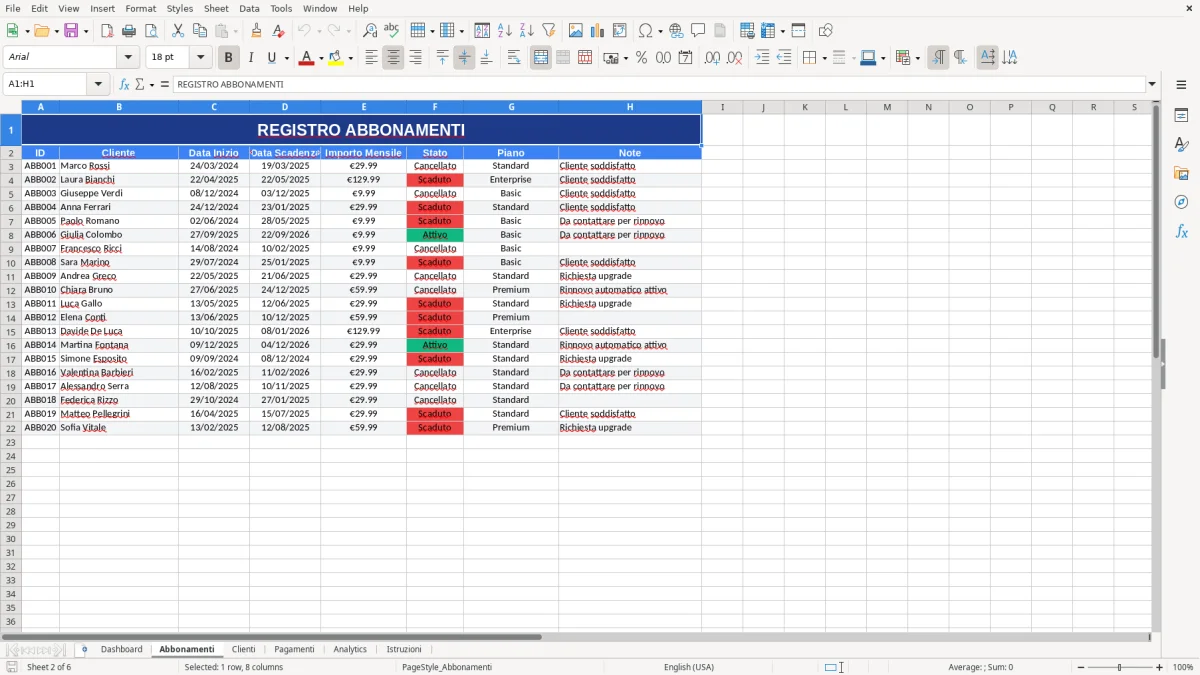Open the font size dropdown
Viewport: 1200px width, 675px height.
click(x=199, y=57)
